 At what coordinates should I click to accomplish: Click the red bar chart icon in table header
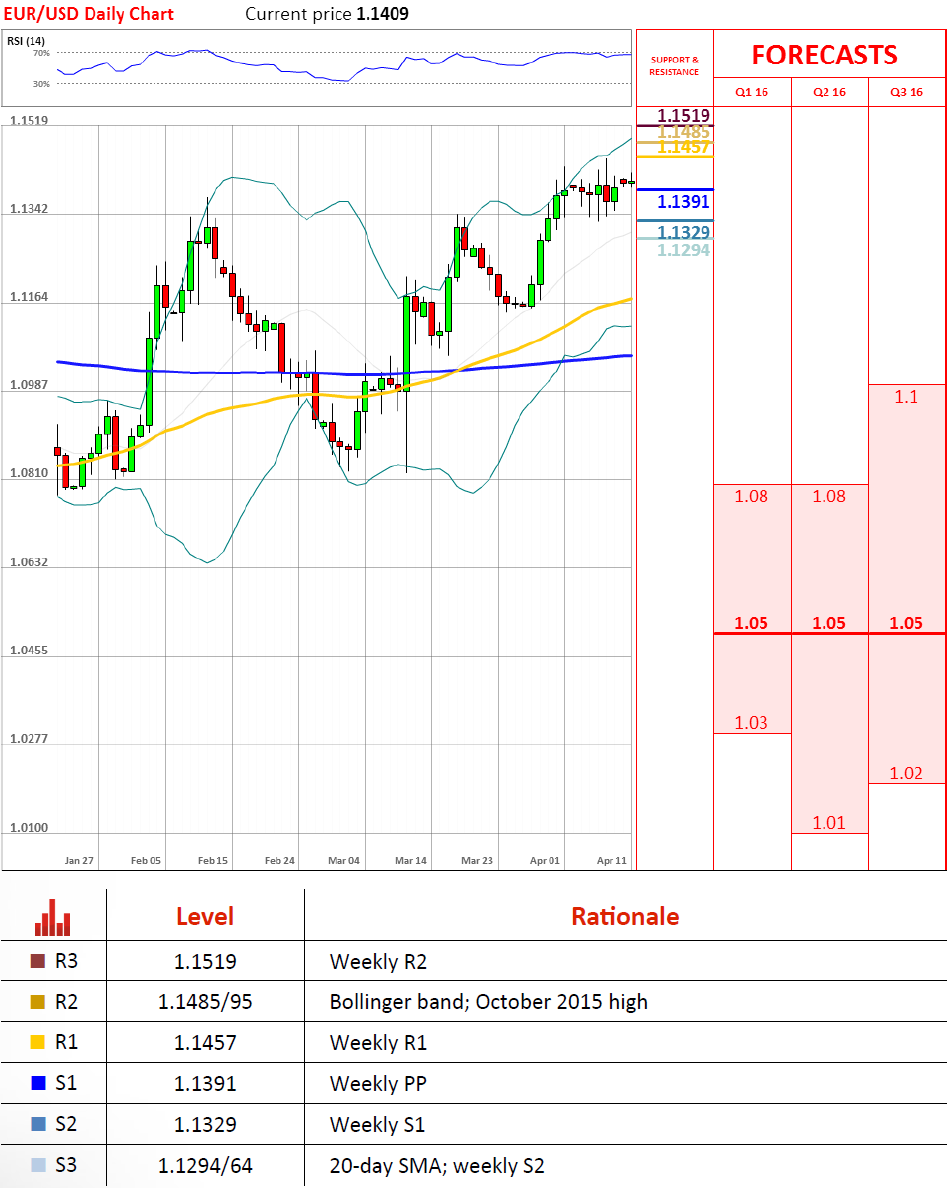click(x=53, y=916)
